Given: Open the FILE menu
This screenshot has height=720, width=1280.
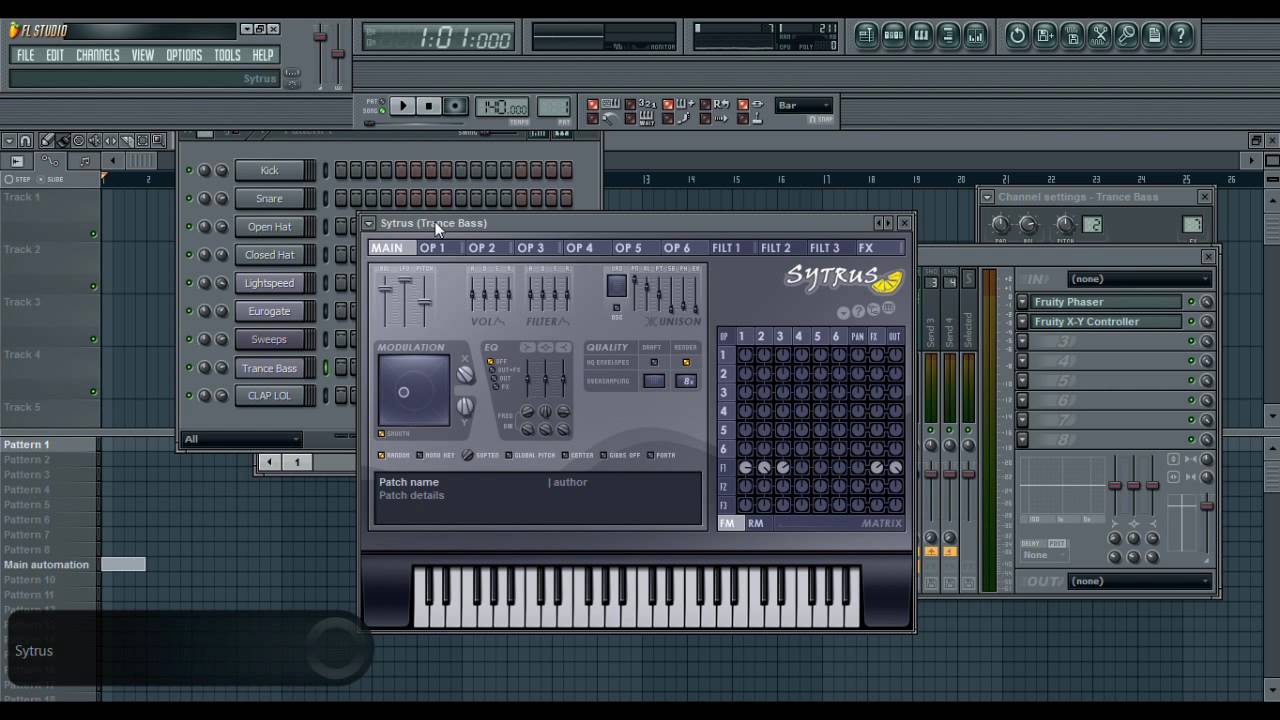Looking at the screenshot, I should [26, 56].
